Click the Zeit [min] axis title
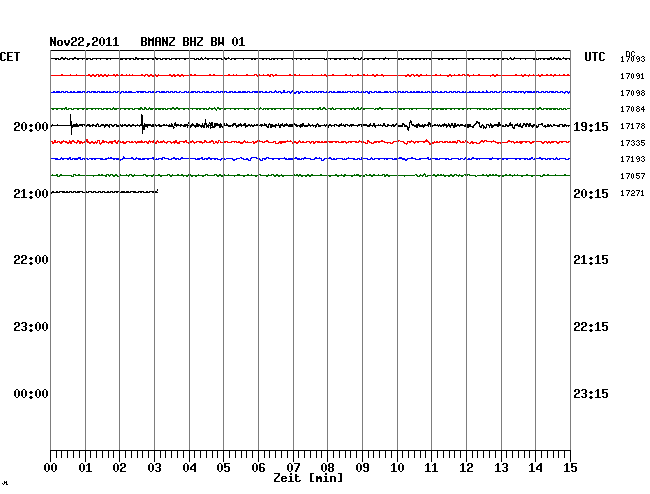This screenshot has width=650, height=494. coord(308,478)
